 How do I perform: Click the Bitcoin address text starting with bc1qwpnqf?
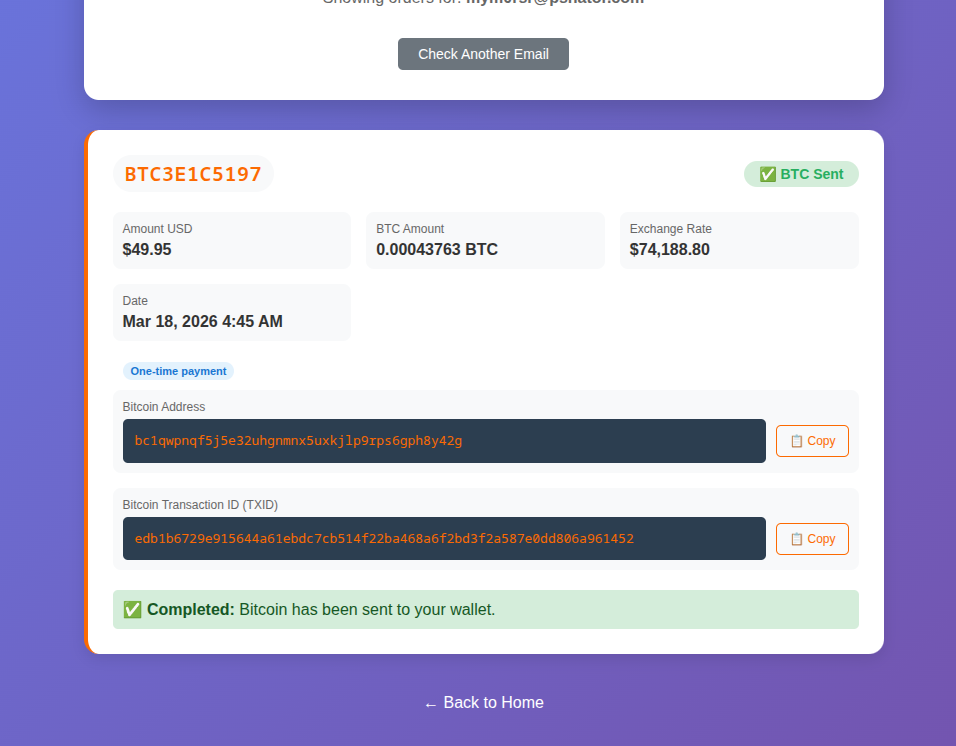point(298,441)
